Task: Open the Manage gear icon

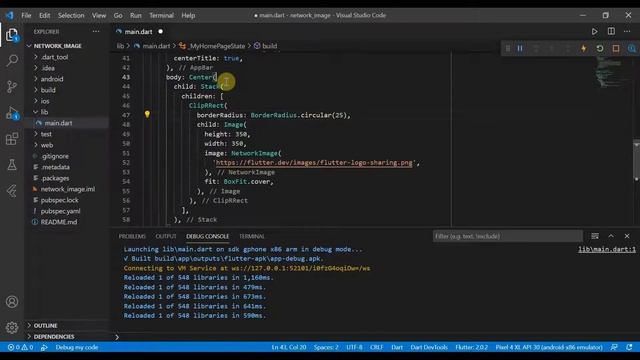Action: click(x=12, y=327)
